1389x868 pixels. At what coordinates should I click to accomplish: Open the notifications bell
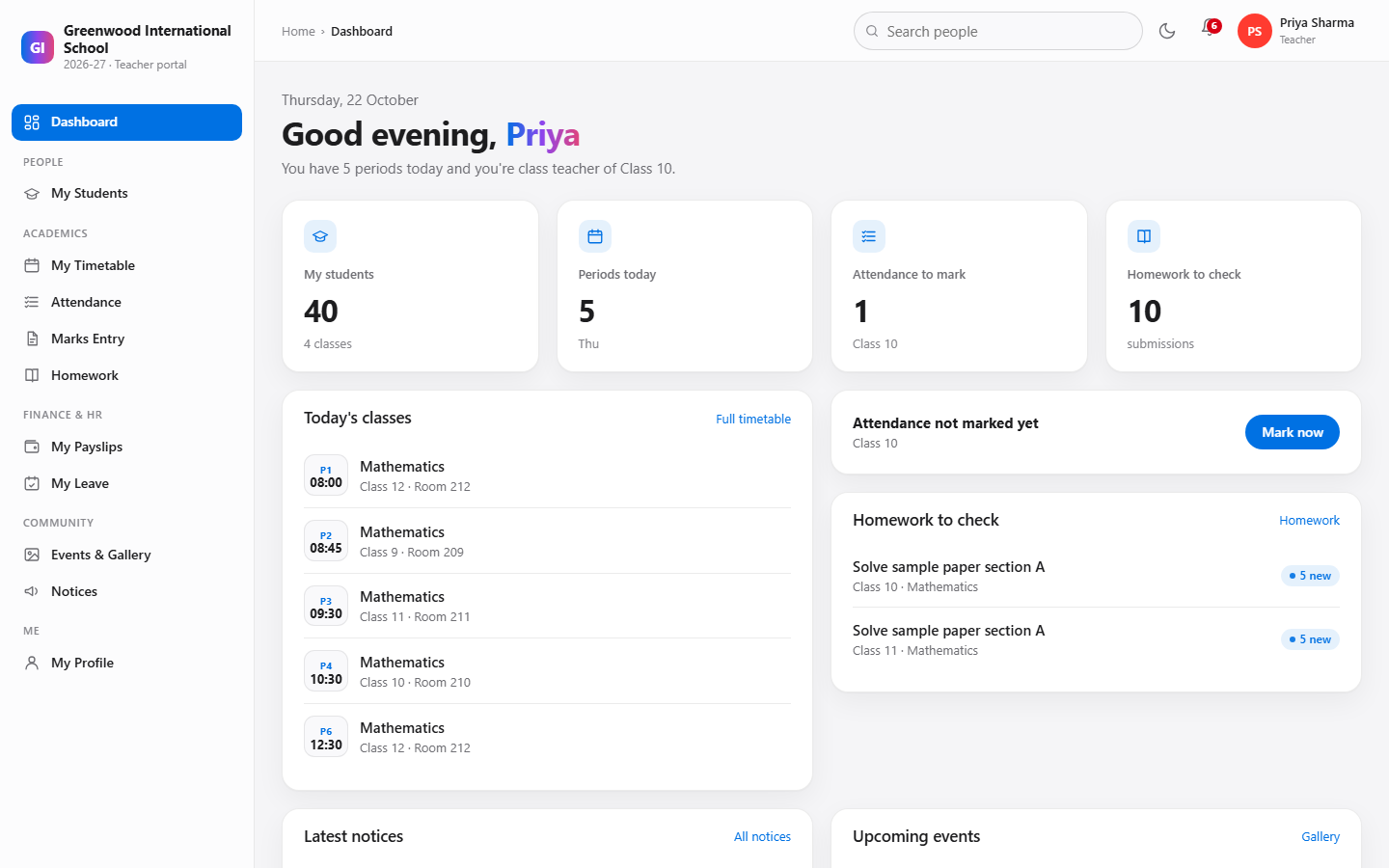click(1210, 29)
